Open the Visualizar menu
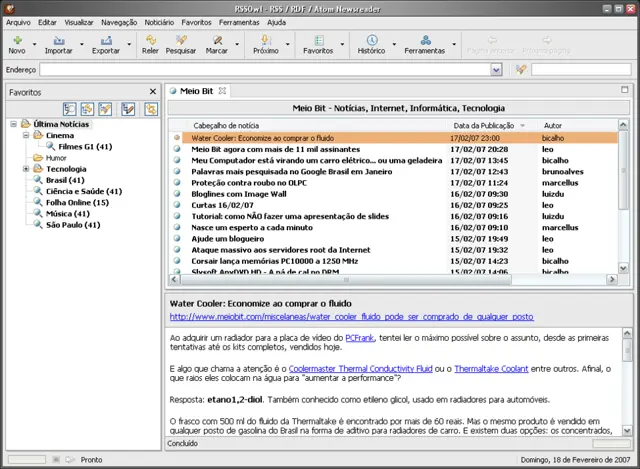640x469 pixels. tap(79, 22)
